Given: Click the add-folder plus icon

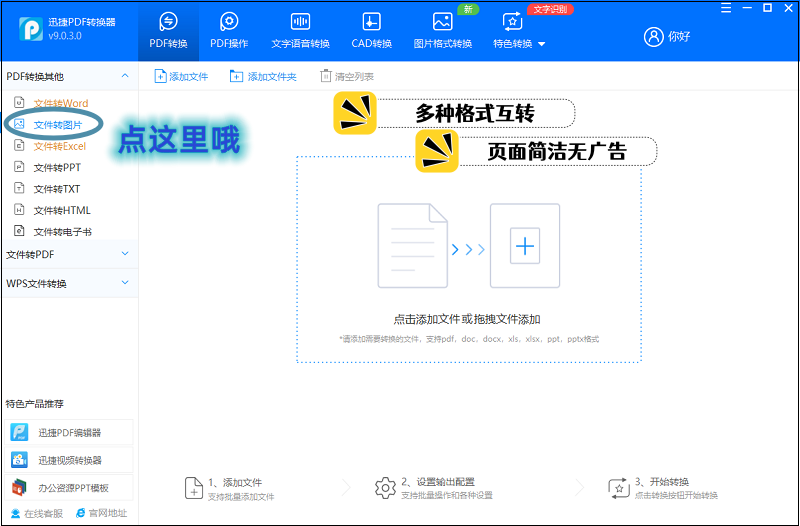Looking at the screenshot, I should point(236,77).
